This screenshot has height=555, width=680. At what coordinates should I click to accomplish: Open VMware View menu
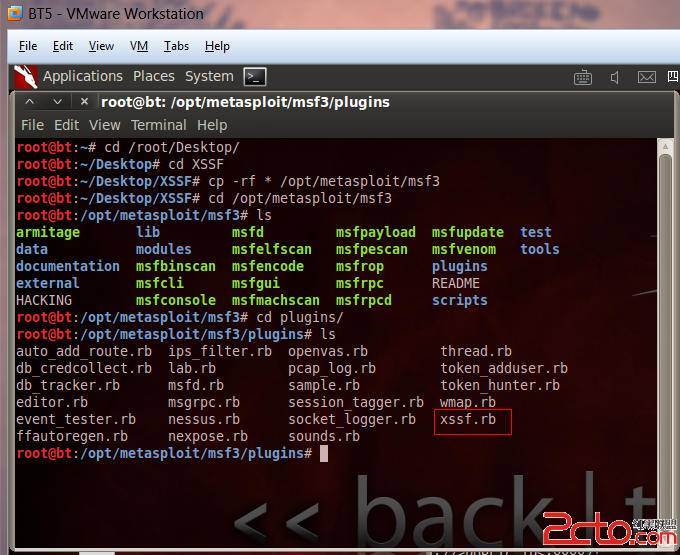(101, 46)
